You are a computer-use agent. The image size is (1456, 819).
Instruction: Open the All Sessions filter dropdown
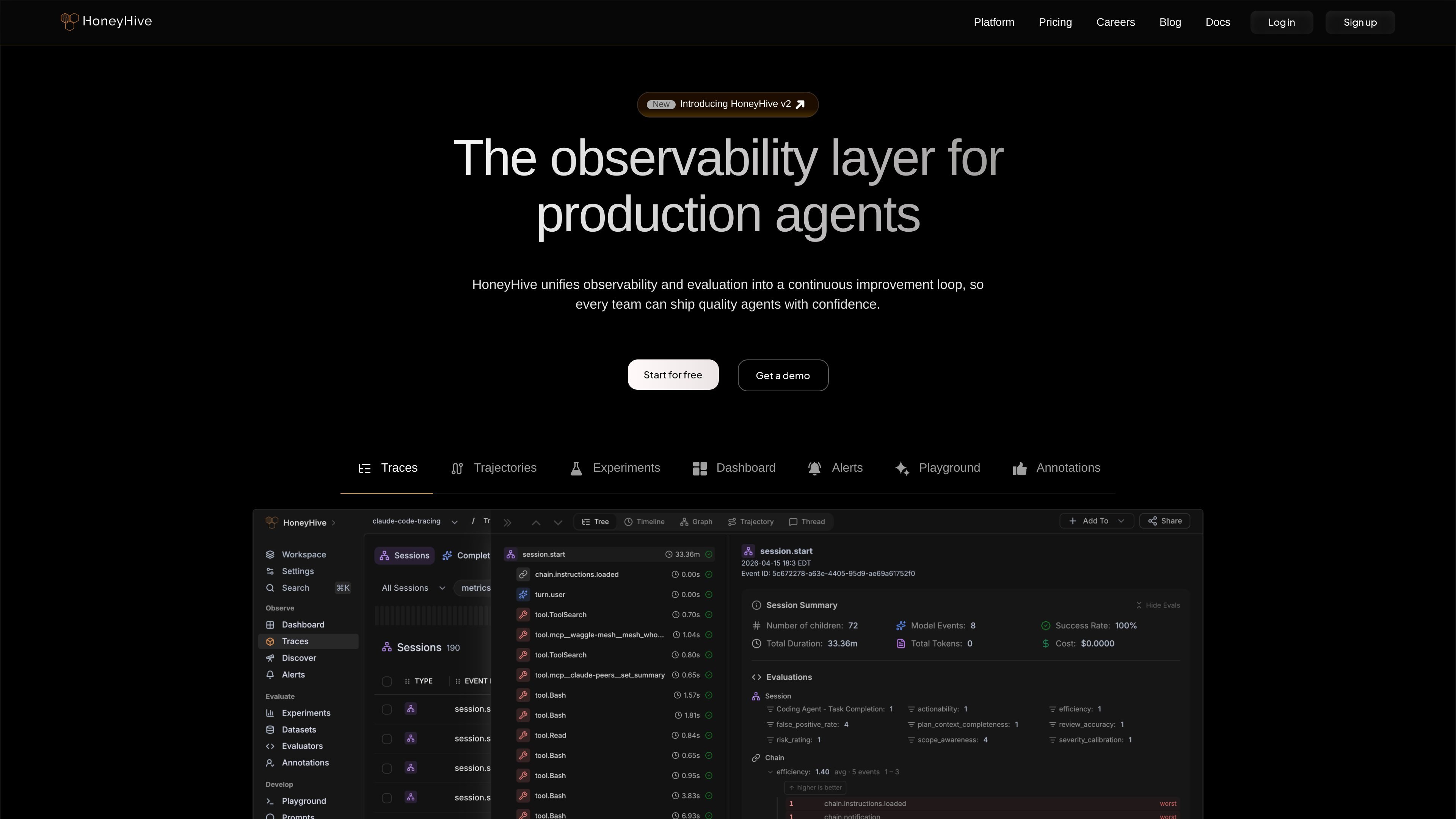[413, 588]
